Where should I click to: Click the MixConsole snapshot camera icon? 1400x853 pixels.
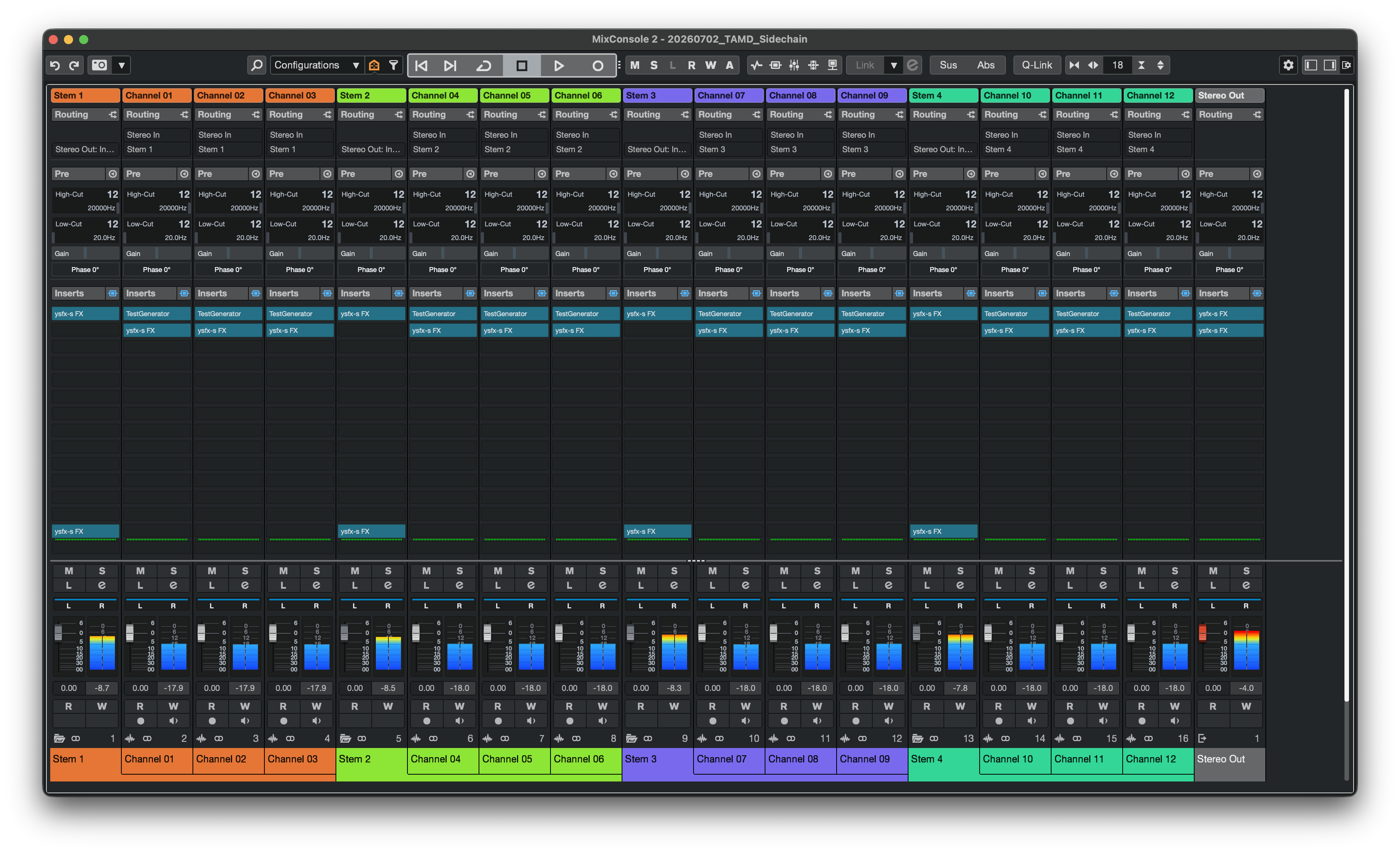(99, 65)
